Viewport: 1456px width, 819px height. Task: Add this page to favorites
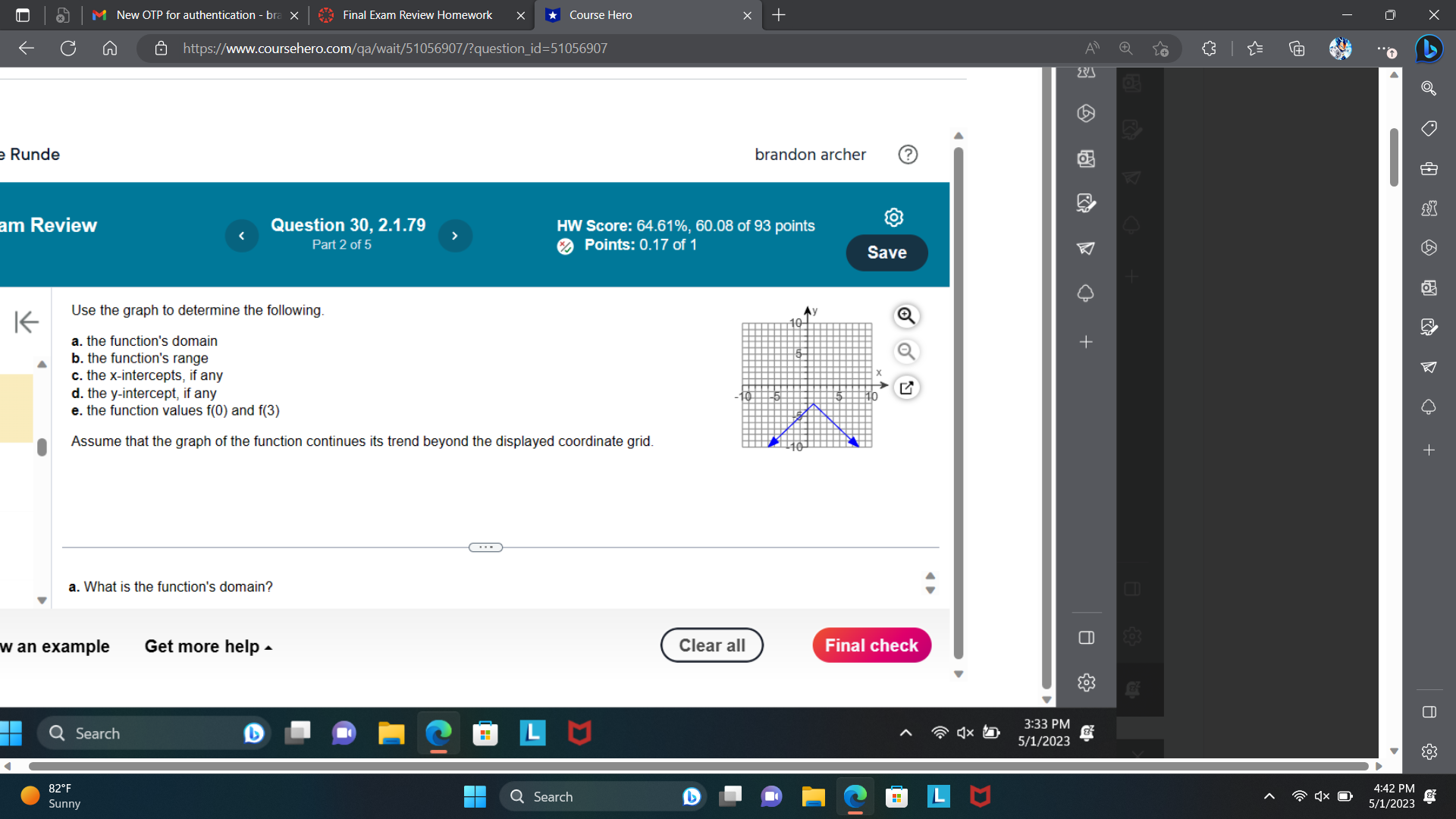click(1160, 49)
